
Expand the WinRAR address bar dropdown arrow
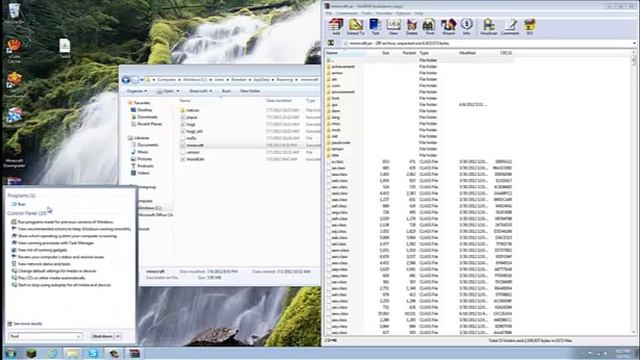(634, 43)
